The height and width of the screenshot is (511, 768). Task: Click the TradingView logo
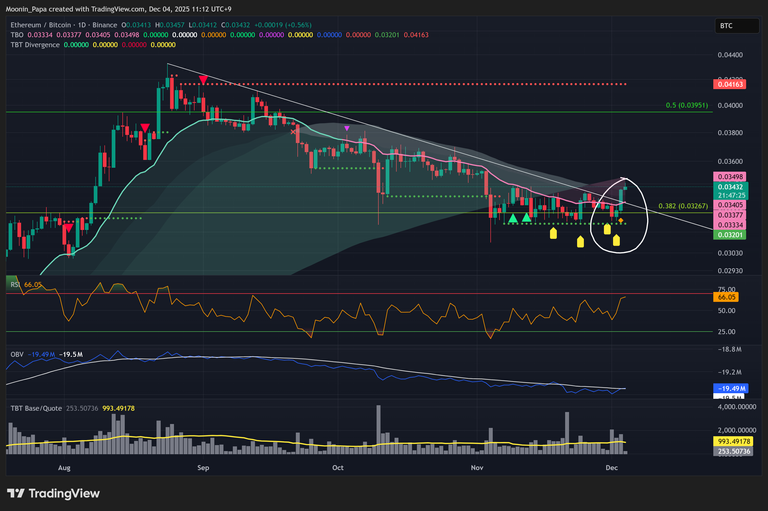[x=53, y=493]
